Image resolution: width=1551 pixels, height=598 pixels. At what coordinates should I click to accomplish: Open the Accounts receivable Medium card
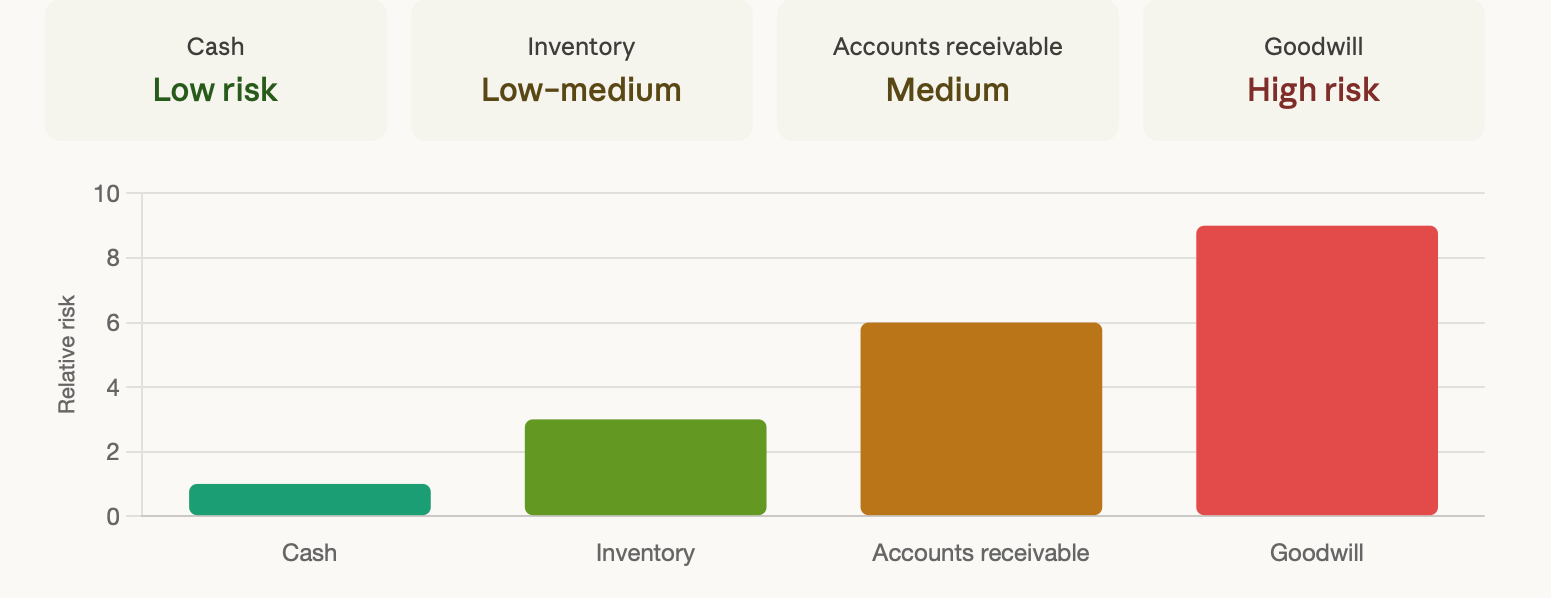coord(947,70)
